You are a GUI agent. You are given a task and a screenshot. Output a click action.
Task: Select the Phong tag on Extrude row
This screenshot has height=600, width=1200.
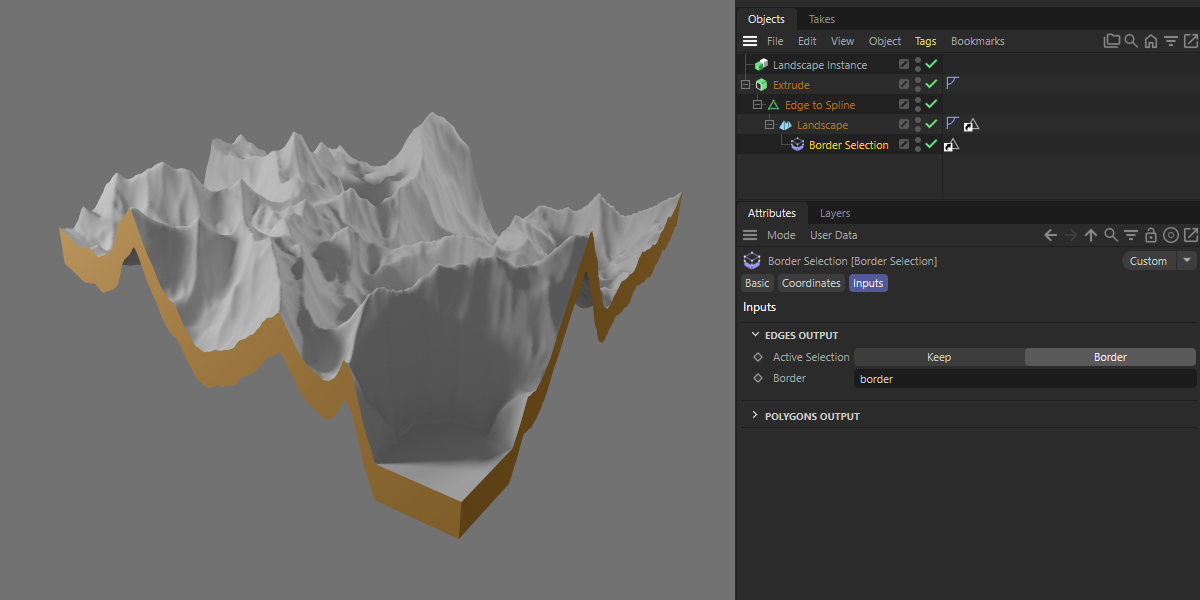[952, 84]
